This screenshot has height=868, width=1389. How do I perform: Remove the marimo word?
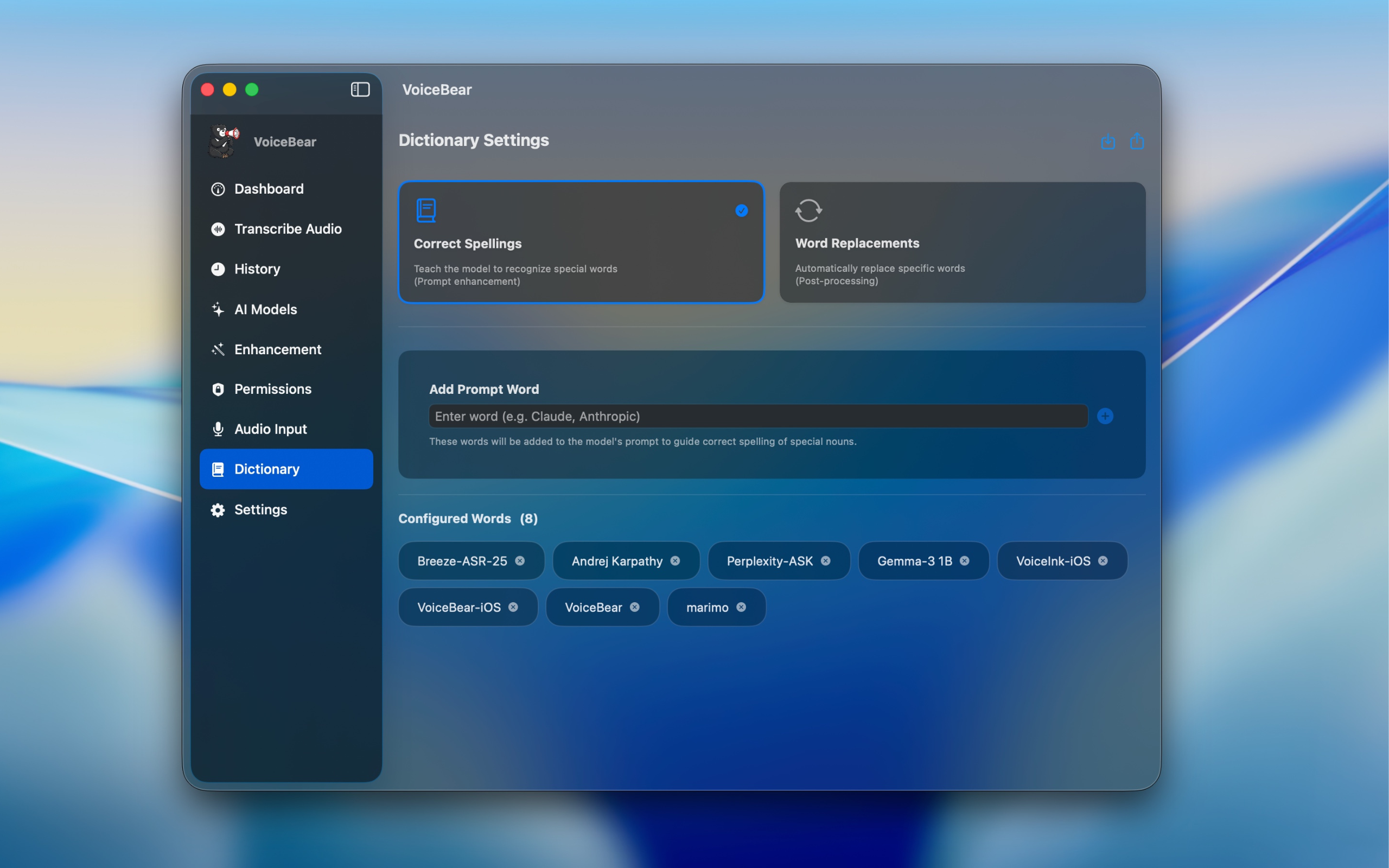(741, 607)
